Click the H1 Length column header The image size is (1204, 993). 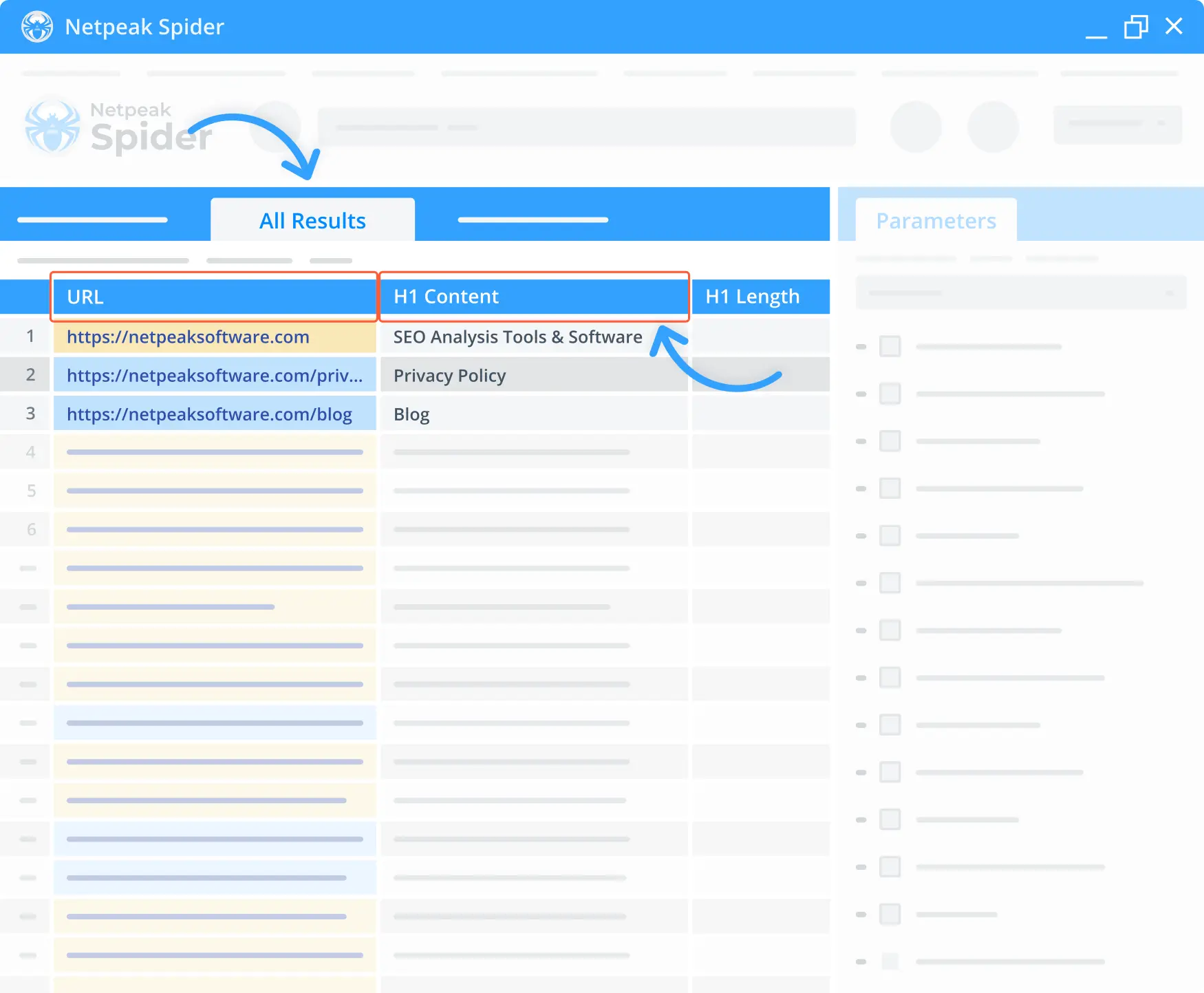(x=760, y=297)
